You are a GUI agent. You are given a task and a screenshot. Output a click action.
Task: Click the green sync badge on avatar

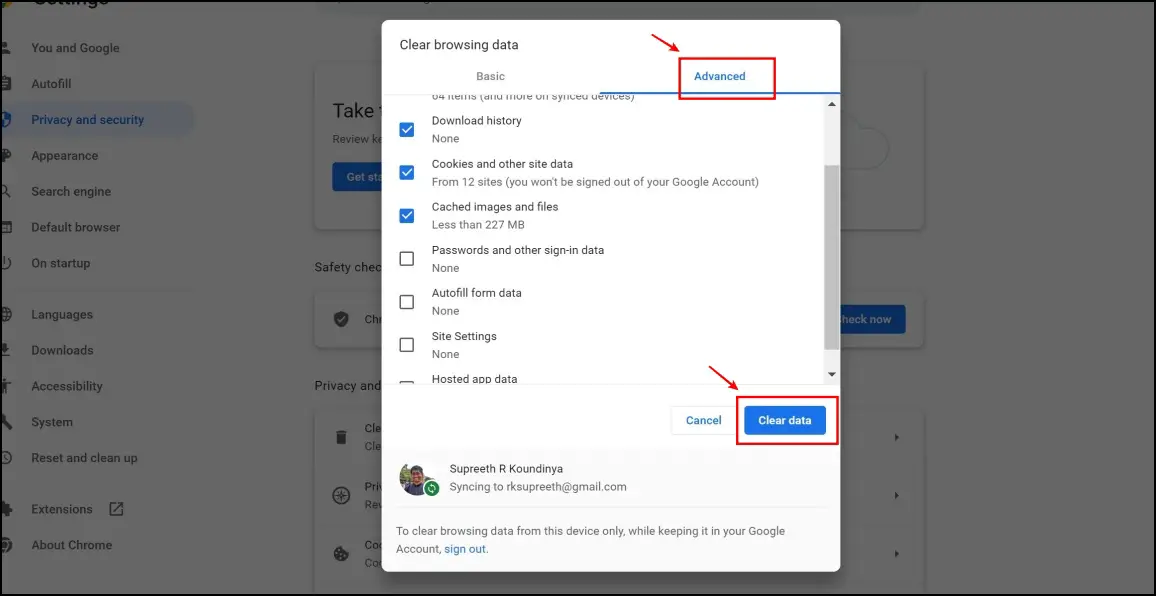click(x=432, y=488)
